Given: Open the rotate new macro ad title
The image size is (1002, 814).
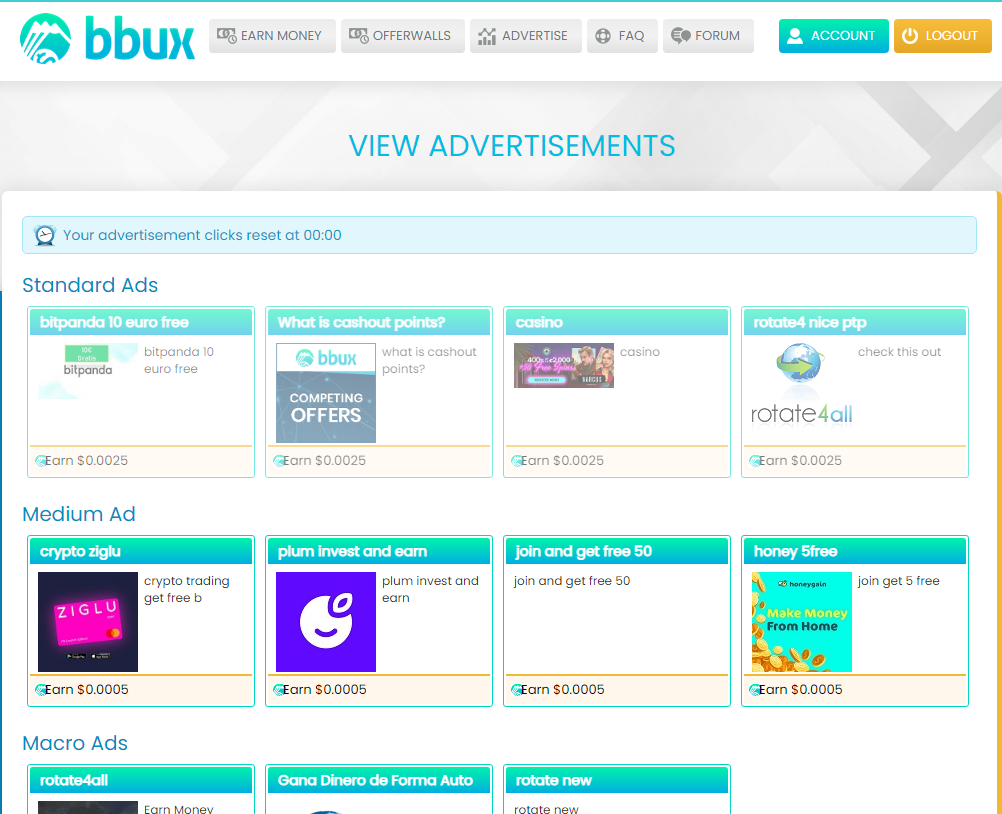Looking at the screenshot, I should (x=553, y=780).
